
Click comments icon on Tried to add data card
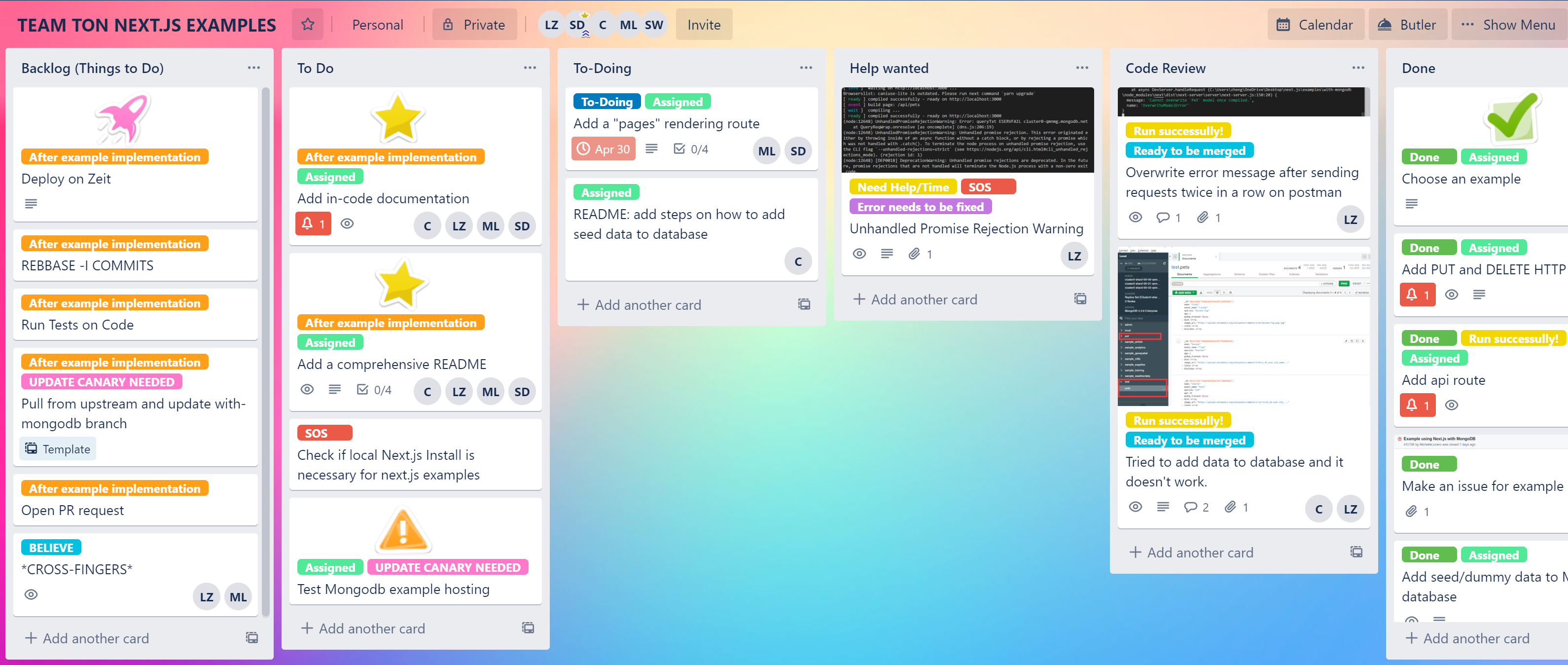tap(1191, 507)
